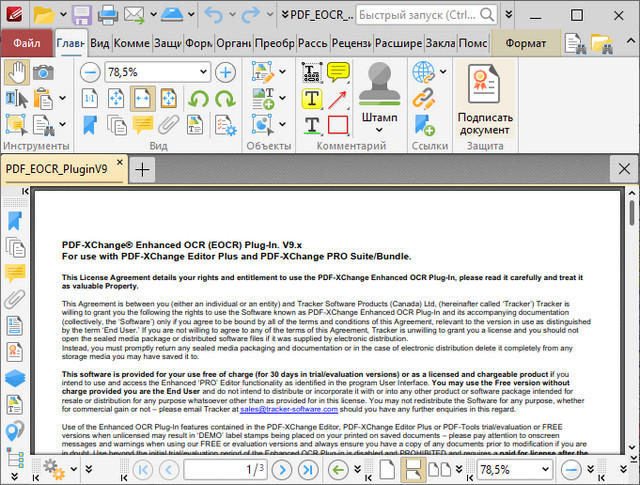Show the Attachments paperclip panel in the sidebar
The width and height of the screenshot is (640, 485).
[14, 298]
